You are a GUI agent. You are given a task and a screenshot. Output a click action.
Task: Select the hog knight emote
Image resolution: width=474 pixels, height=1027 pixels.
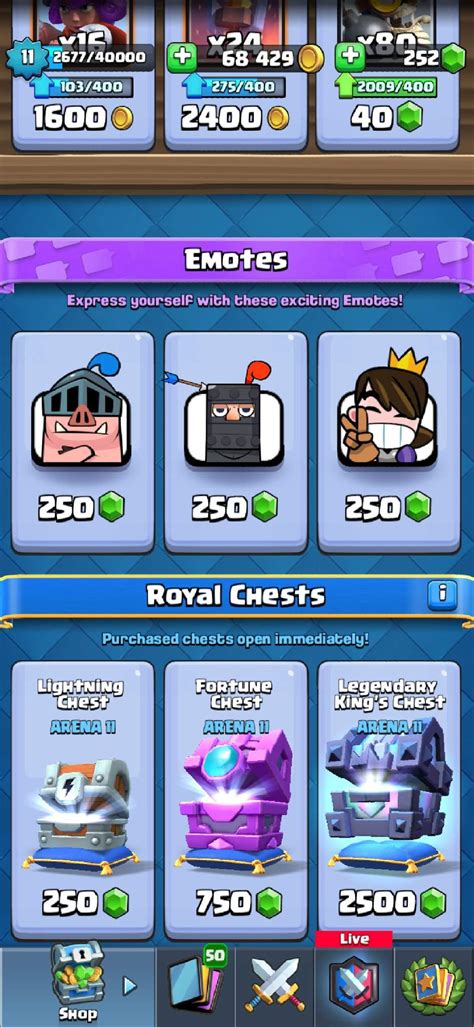[x=83, y=442]
